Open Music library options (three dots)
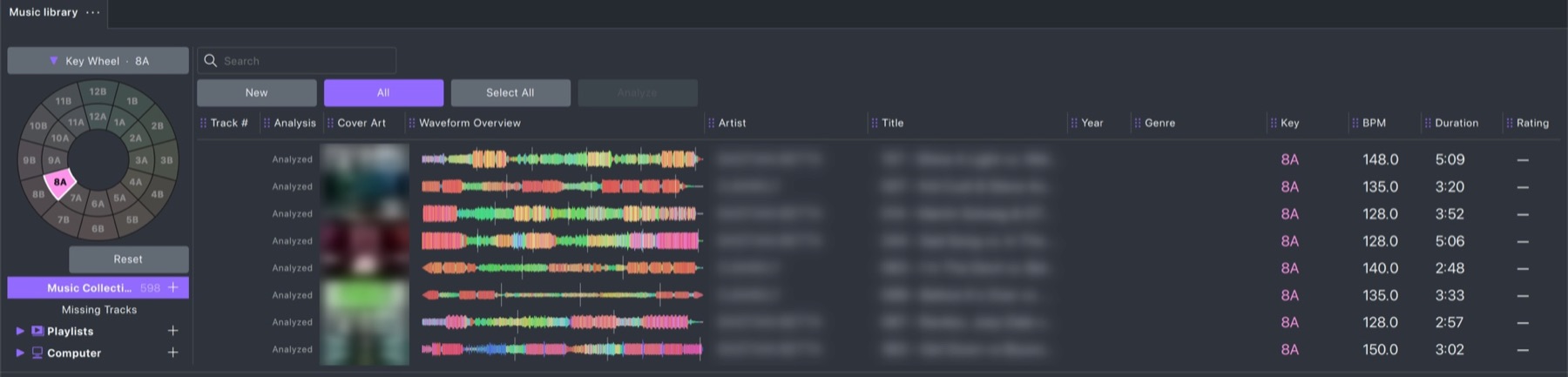 93,12
